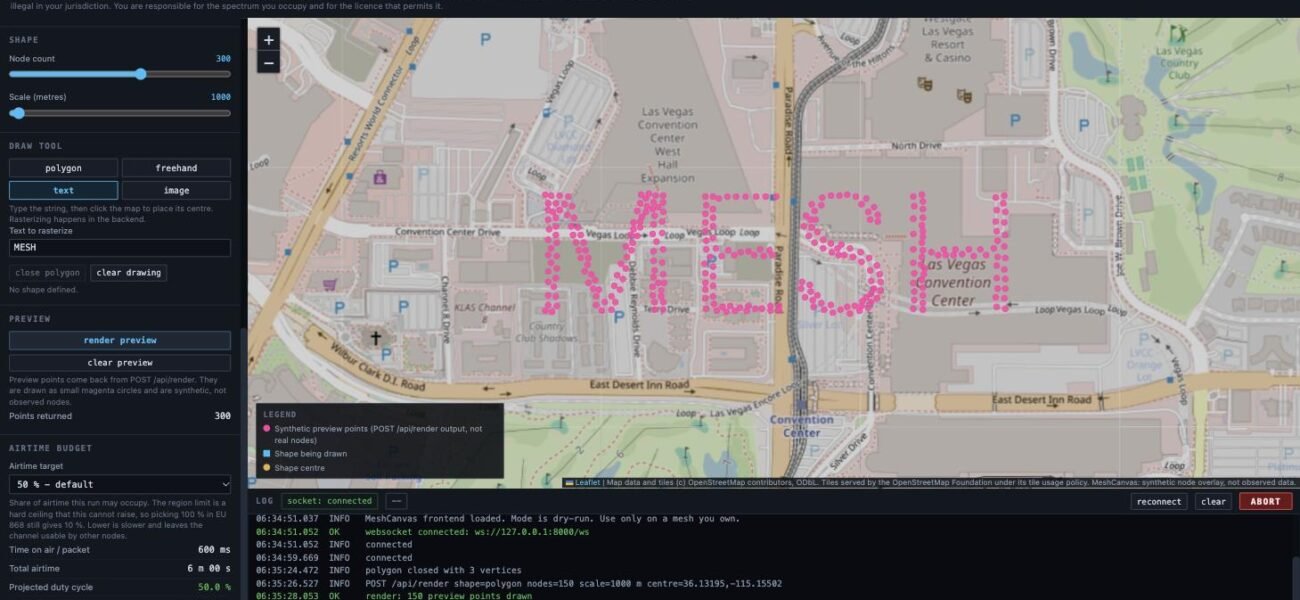Click the 'polygon closed with 3 vertices' log line
The height and width of the screenshot is (600, 1300).
(388, 571)
